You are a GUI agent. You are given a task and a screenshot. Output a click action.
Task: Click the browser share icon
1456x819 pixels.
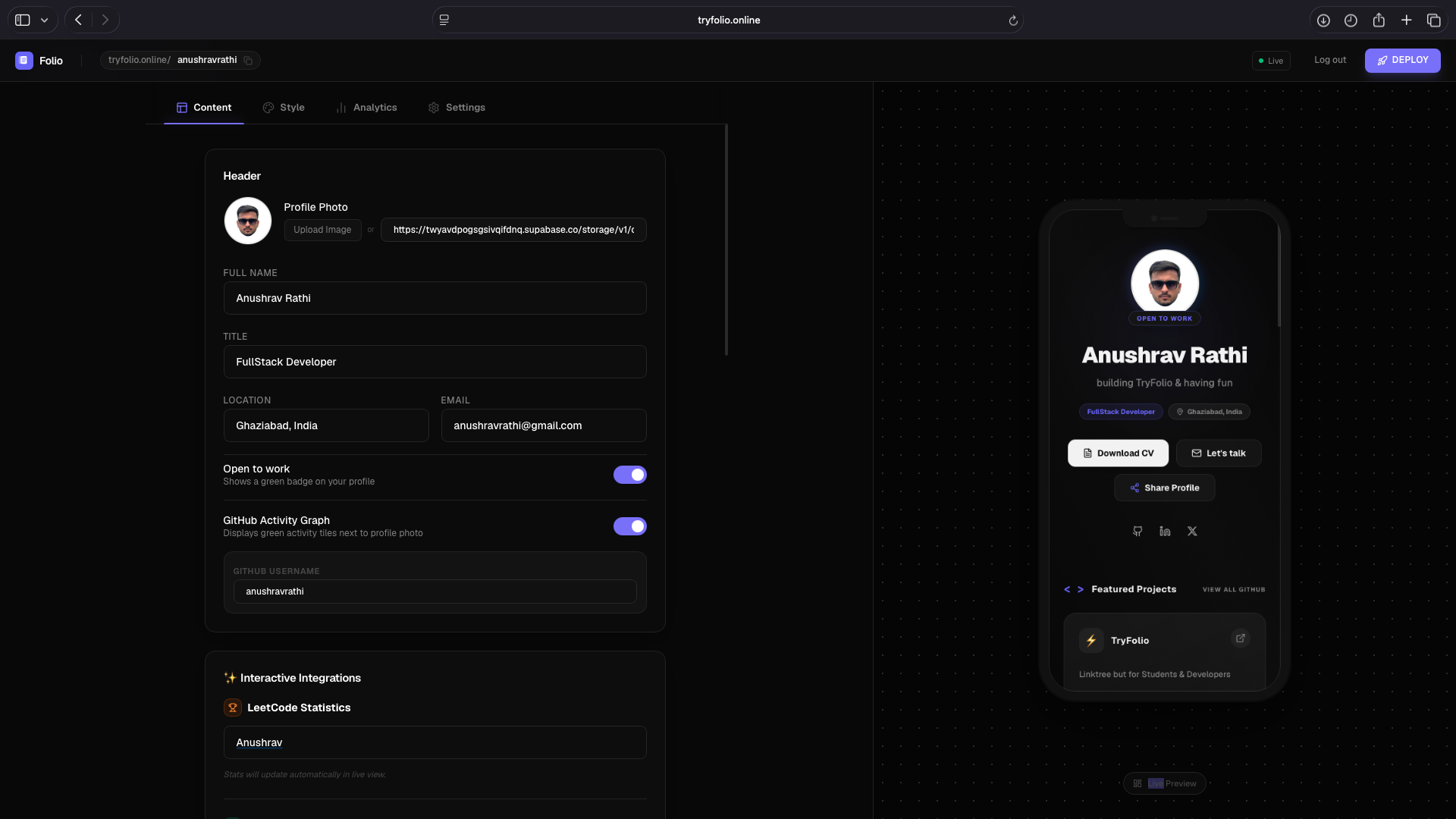(1379, 20)
